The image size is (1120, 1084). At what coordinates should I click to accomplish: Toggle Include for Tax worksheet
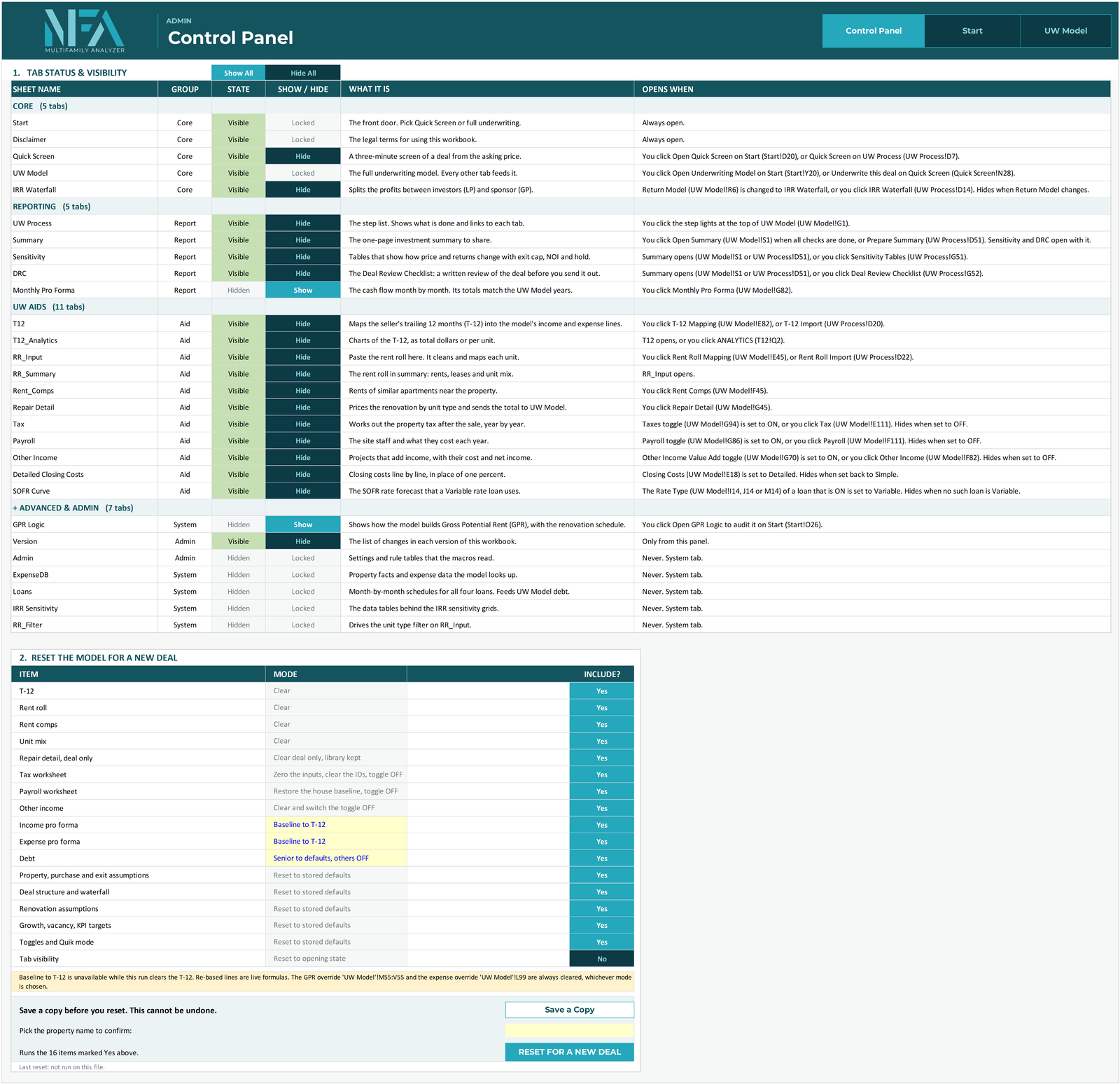point(601,774)
